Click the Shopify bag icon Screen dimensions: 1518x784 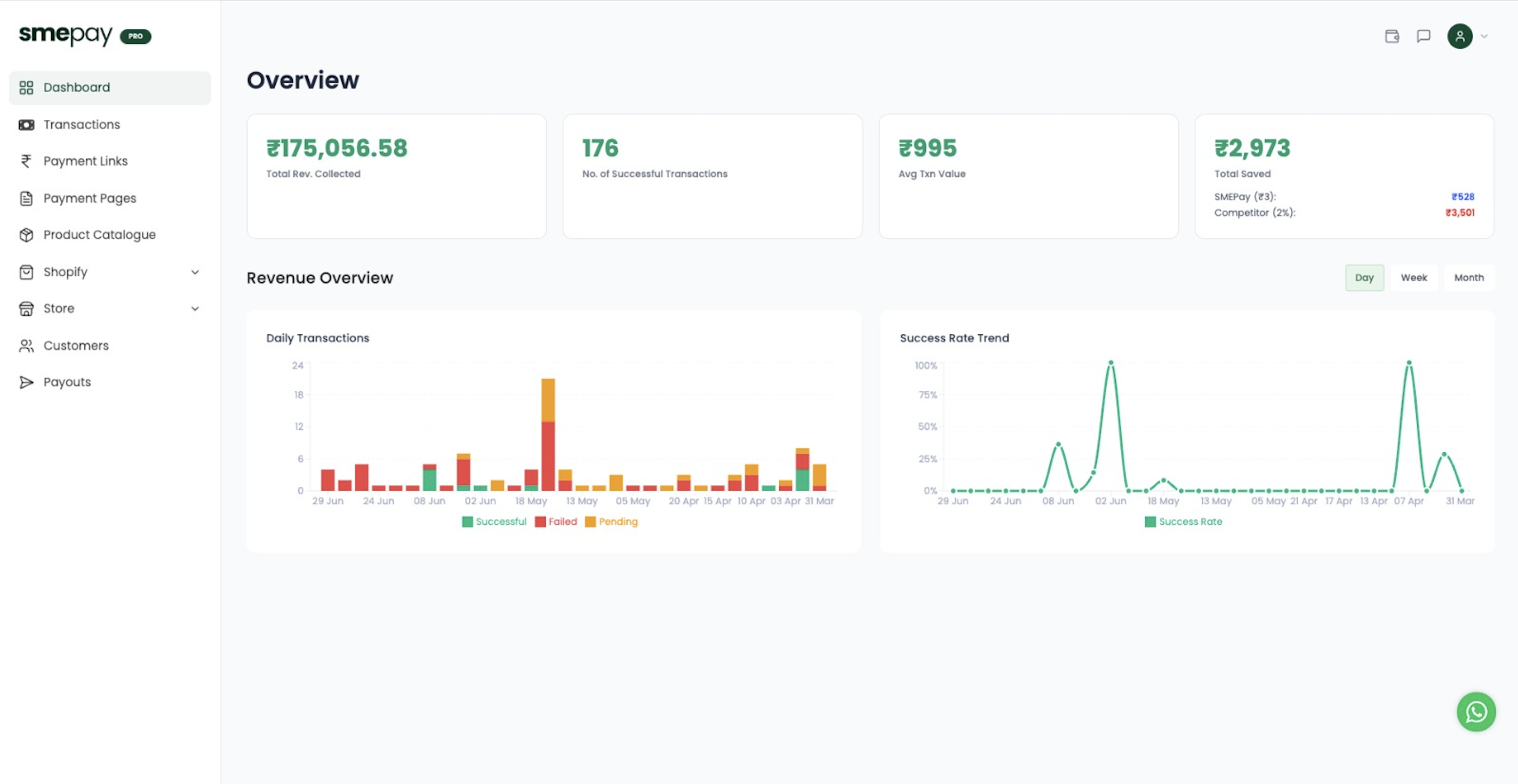pos(26,272)
